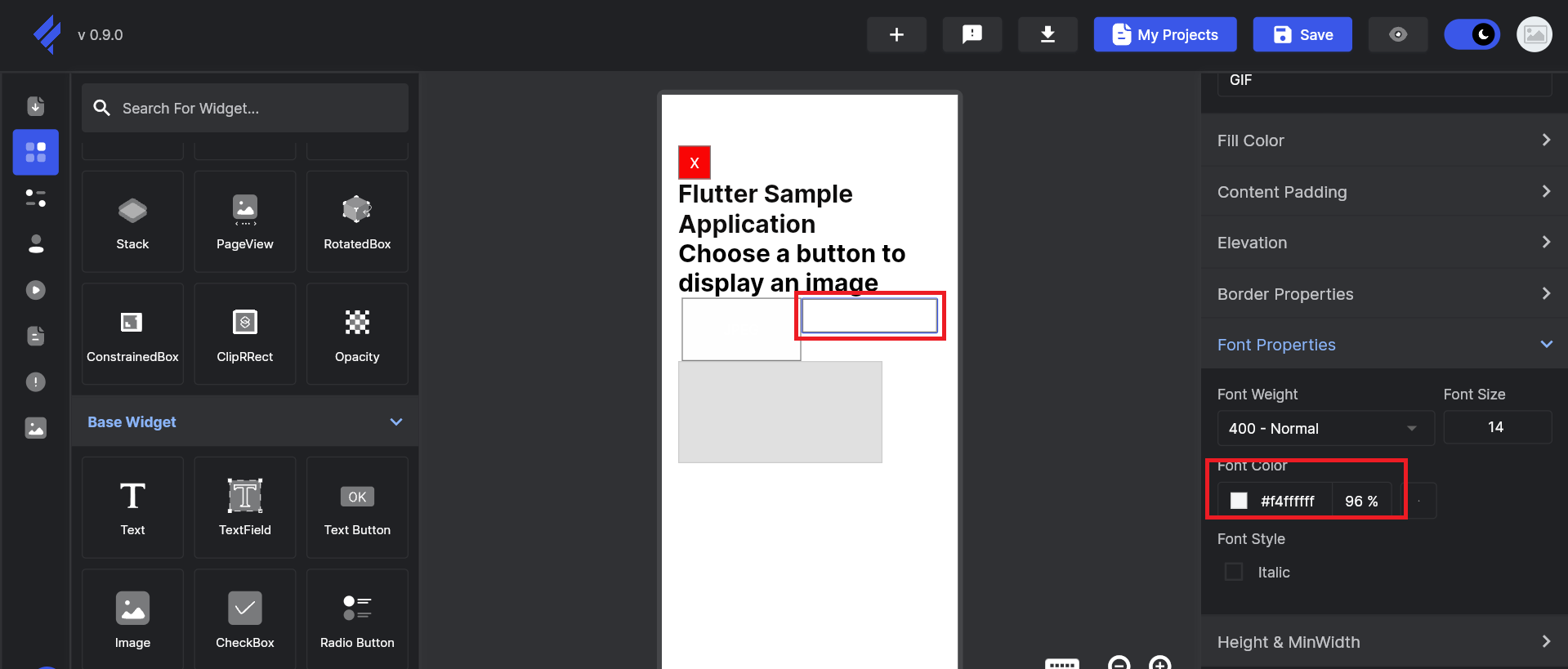Open the Font Weight dropdown
This screenshot has height=669, width=1568.
click(1325, 428)
